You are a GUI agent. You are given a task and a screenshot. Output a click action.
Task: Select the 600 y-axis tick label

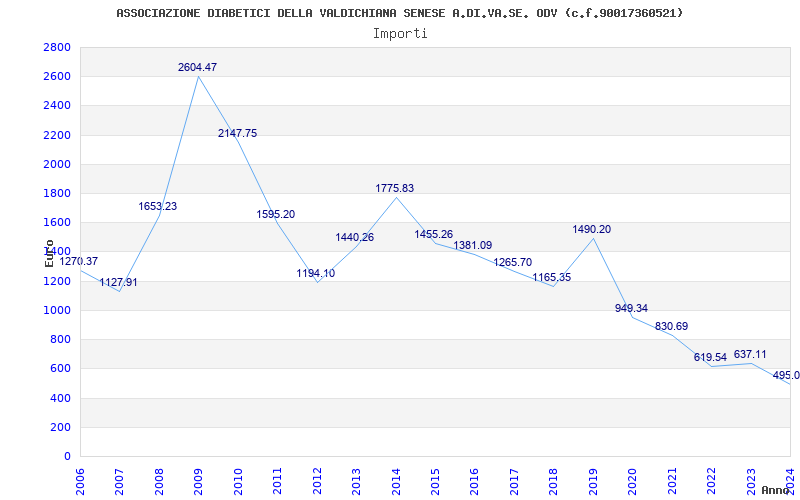61,368
